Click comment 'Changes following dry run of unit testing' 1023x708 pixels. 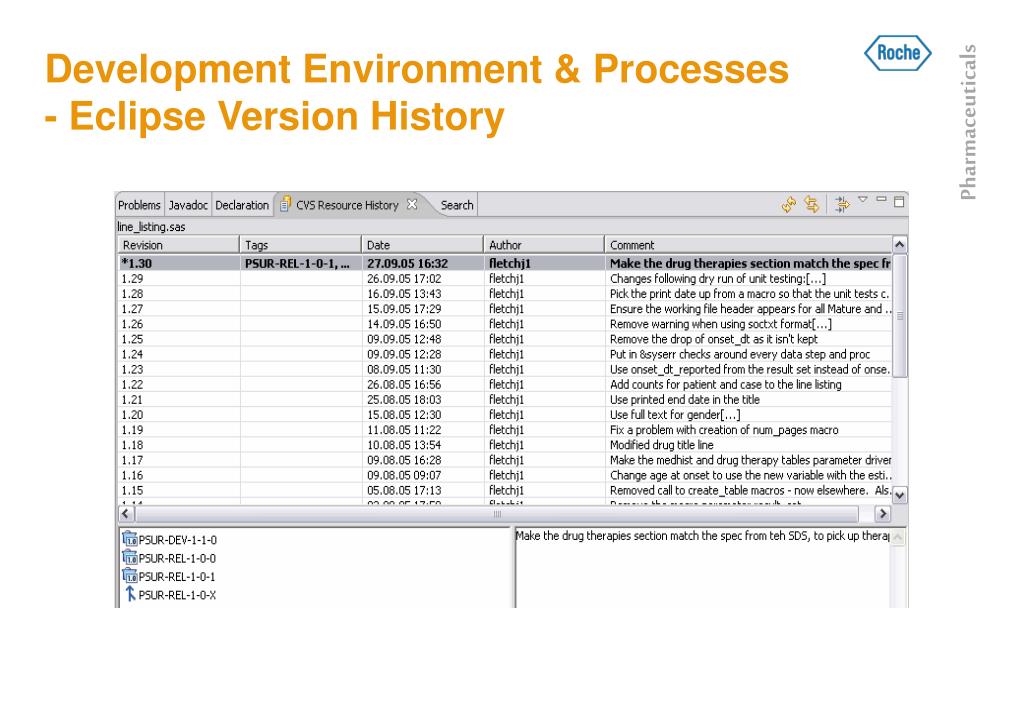click(718, 279)
